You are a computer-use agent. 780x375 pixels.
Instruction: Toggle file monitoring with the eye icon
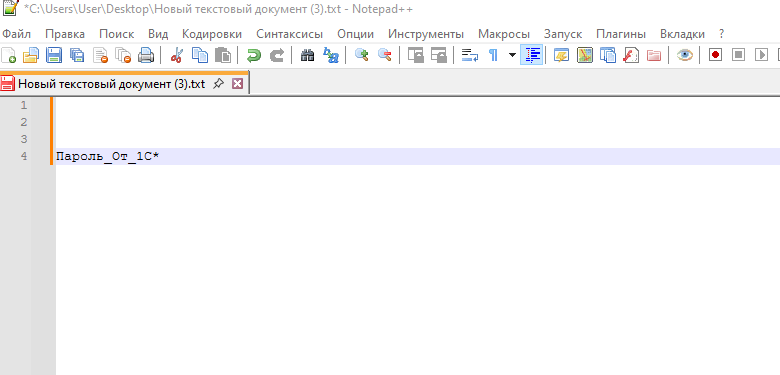[685, 55]
